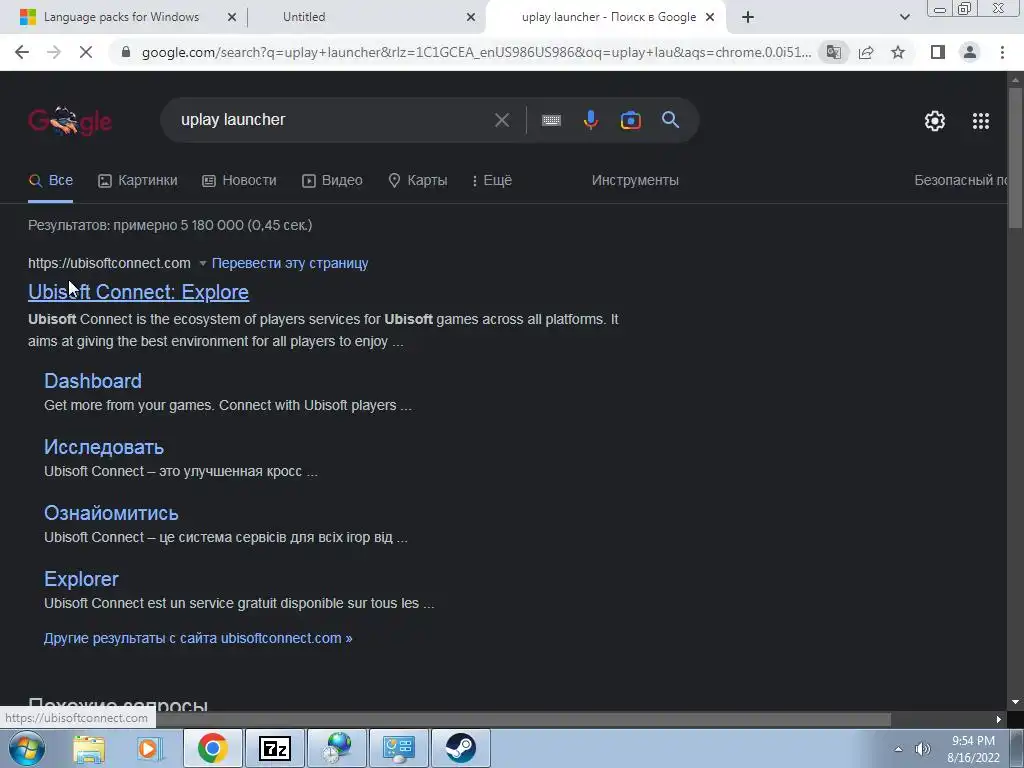The width and height of the screenshot is (1024, 768).
Task: Click the vertical page scrollbar
Action: click(1015, 157)
